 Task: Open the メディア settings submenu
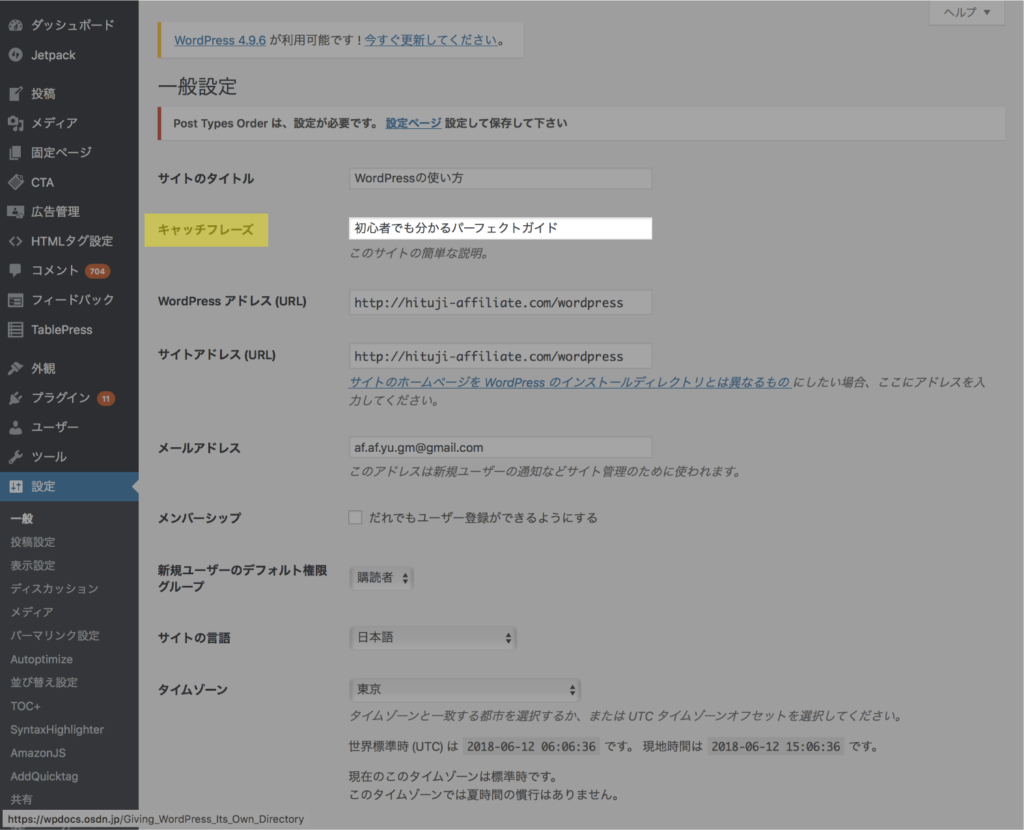32,613
